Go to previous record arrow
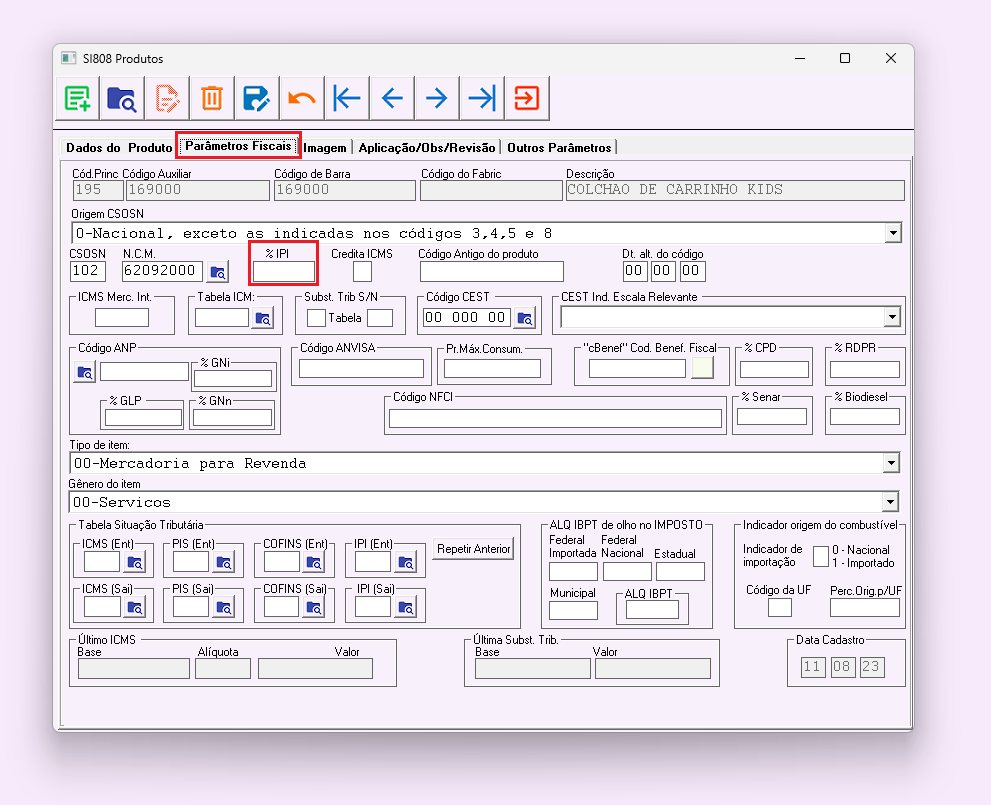Viewport: 991px width, 805px height. pos(392,99)
